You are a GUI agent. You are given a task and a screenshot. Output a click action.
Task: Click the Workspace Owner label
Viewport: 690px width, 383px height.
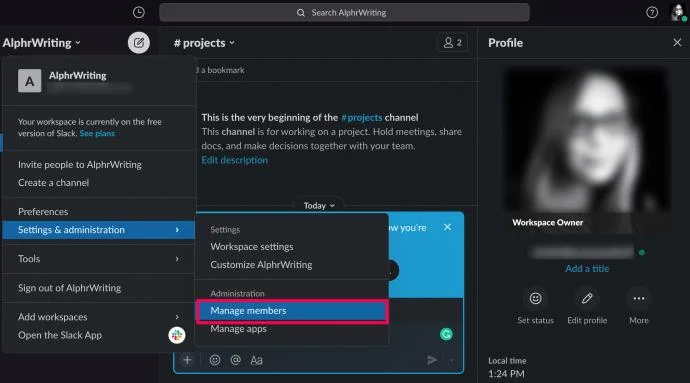point(547,222)
